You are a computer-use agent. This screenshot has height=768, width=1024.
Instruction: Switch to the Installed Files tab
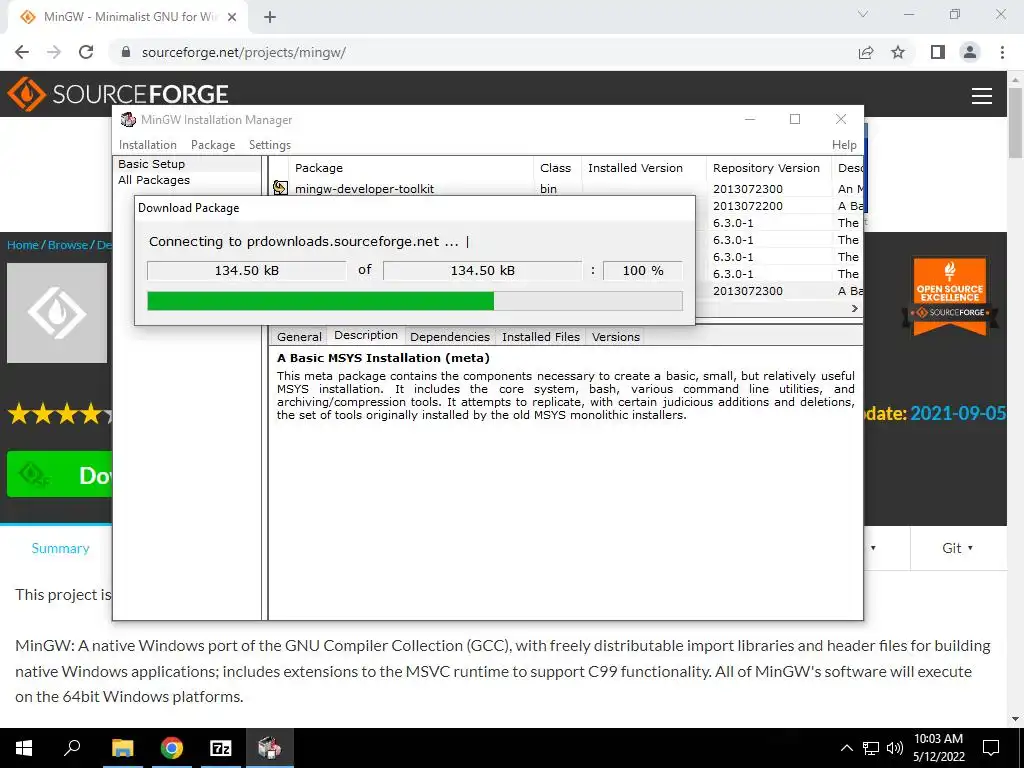pos(541,336)
